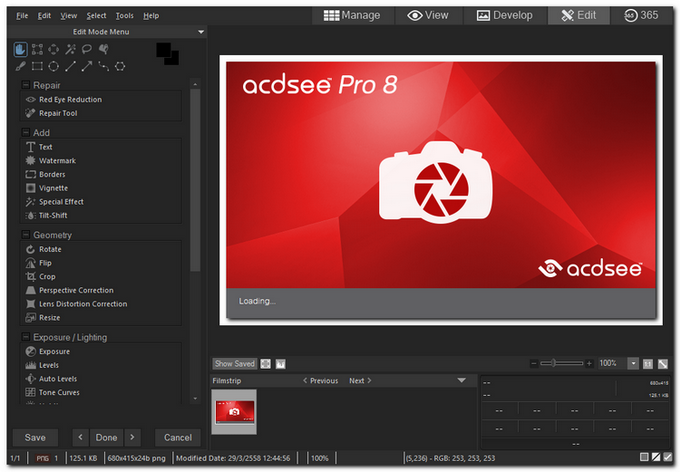This screenshot has width=680, height=472.
Task: Toggle the actual size 1:1 button
Action: click(647, 364)
